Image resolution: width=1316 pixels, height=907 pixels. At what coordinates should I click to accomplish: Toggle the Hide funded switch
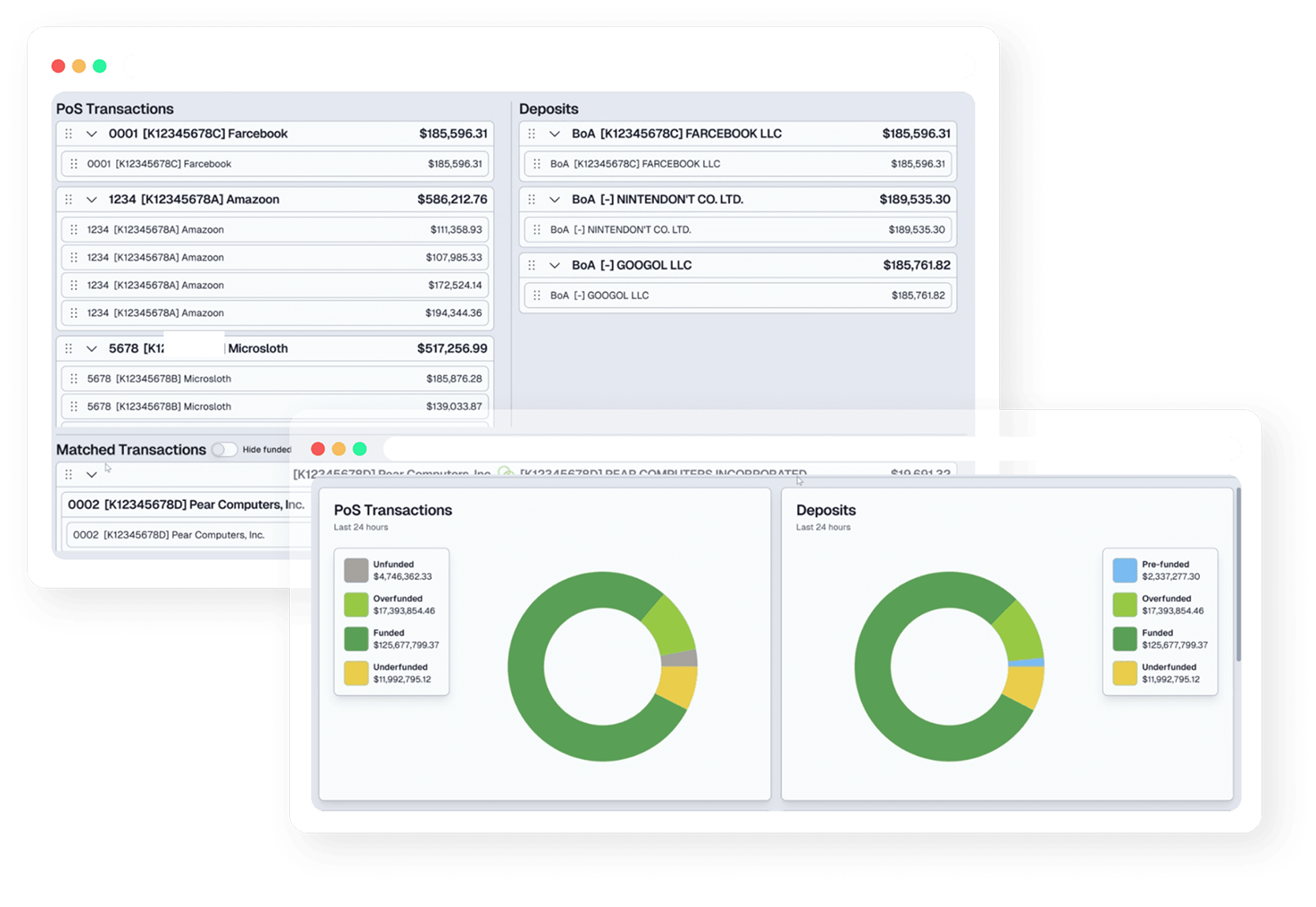click(224, 450)
